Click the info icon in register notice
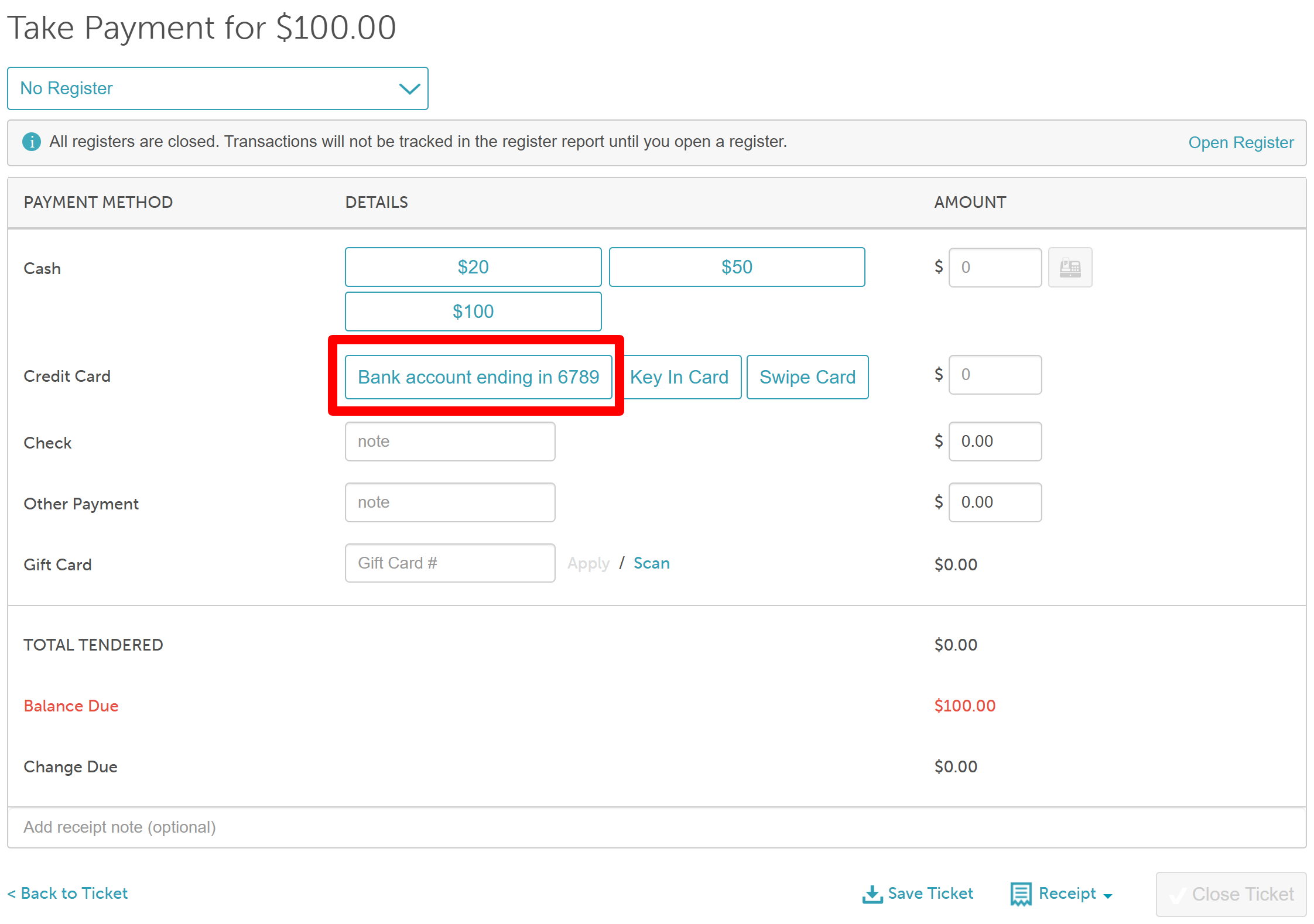 (32, 142)
